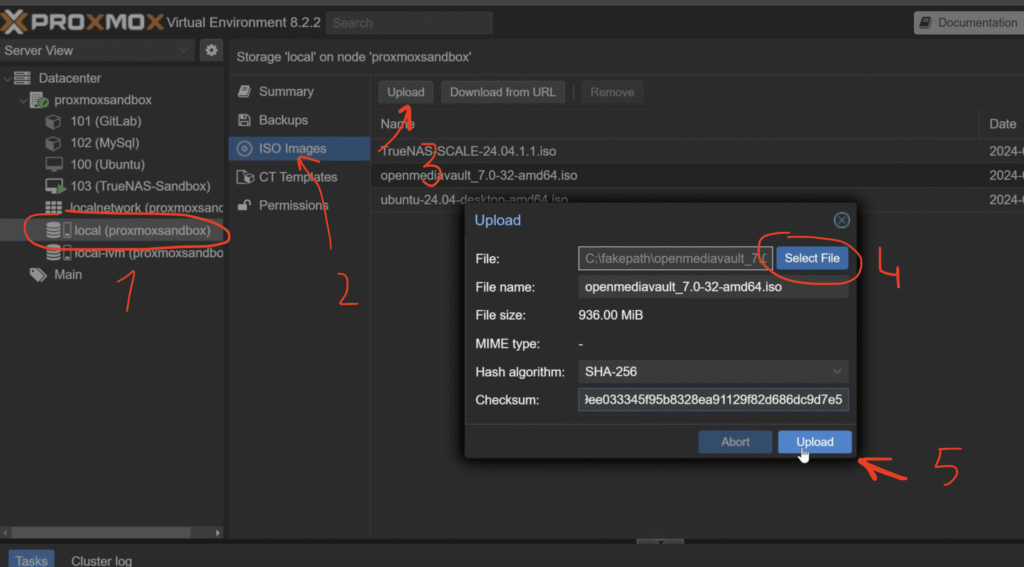1024x567 pixels.
Task: Close the Upload dialog with X icon
Action: point(842,220)
